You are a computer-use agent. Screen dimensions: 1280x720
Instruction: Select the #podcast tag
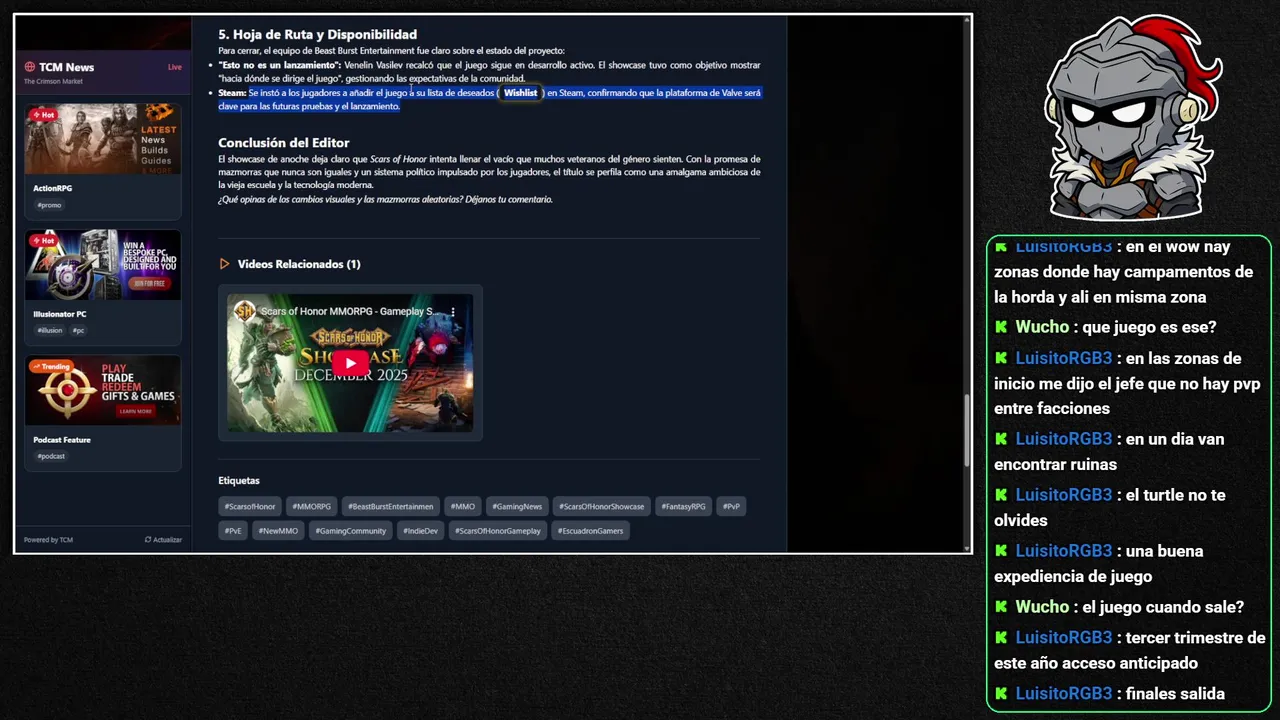coord(51,456)
